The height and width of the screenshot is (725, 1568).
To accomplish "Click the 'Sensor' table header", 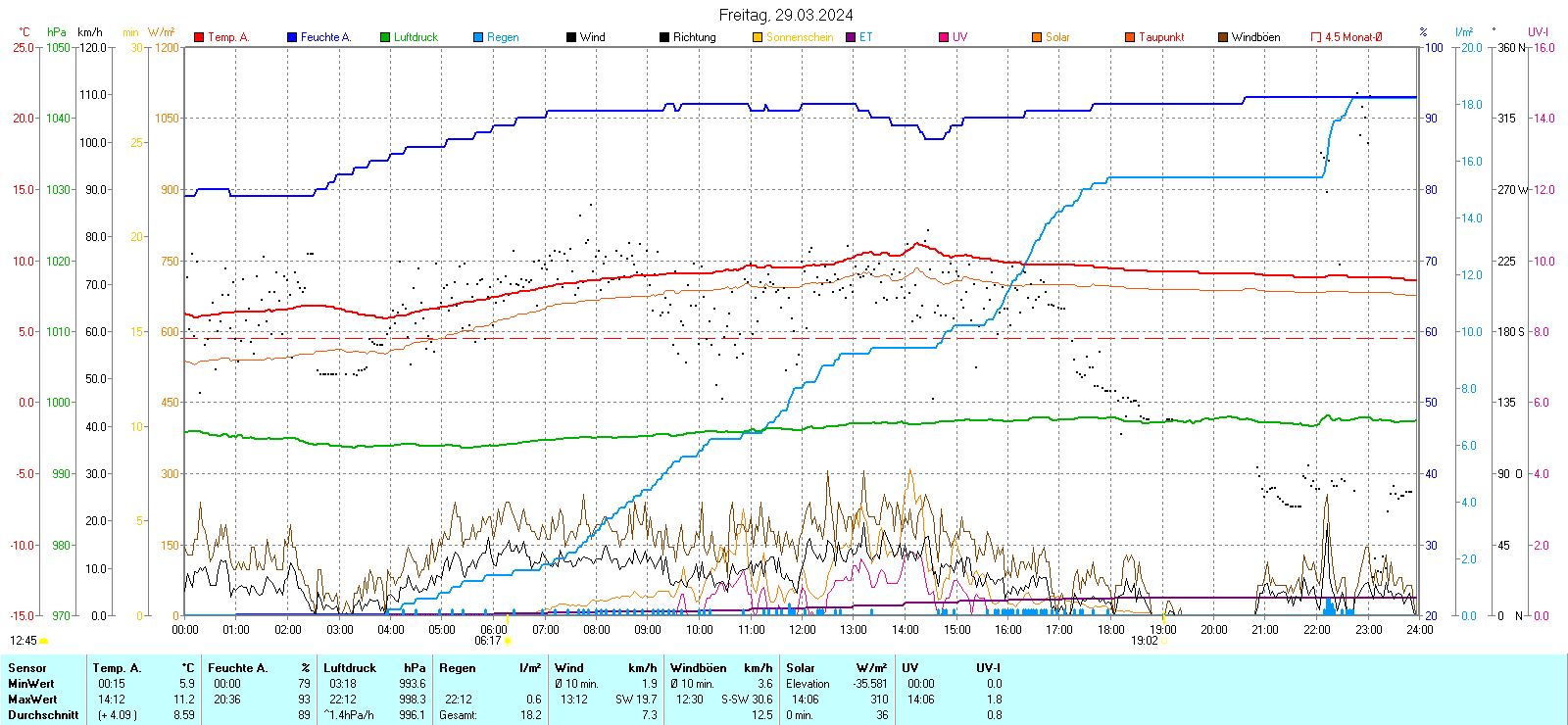I will coord(27,668).
